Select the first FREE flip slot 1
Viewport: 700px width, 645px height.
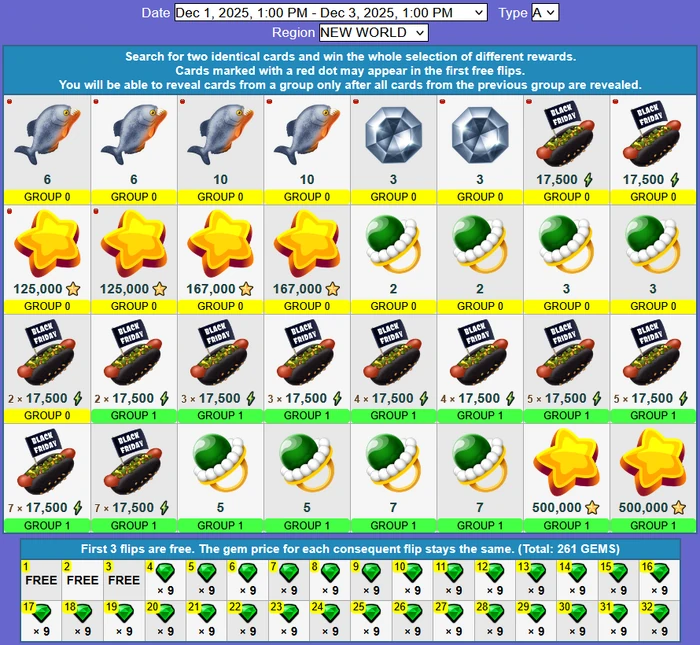[x=41, y=579]
